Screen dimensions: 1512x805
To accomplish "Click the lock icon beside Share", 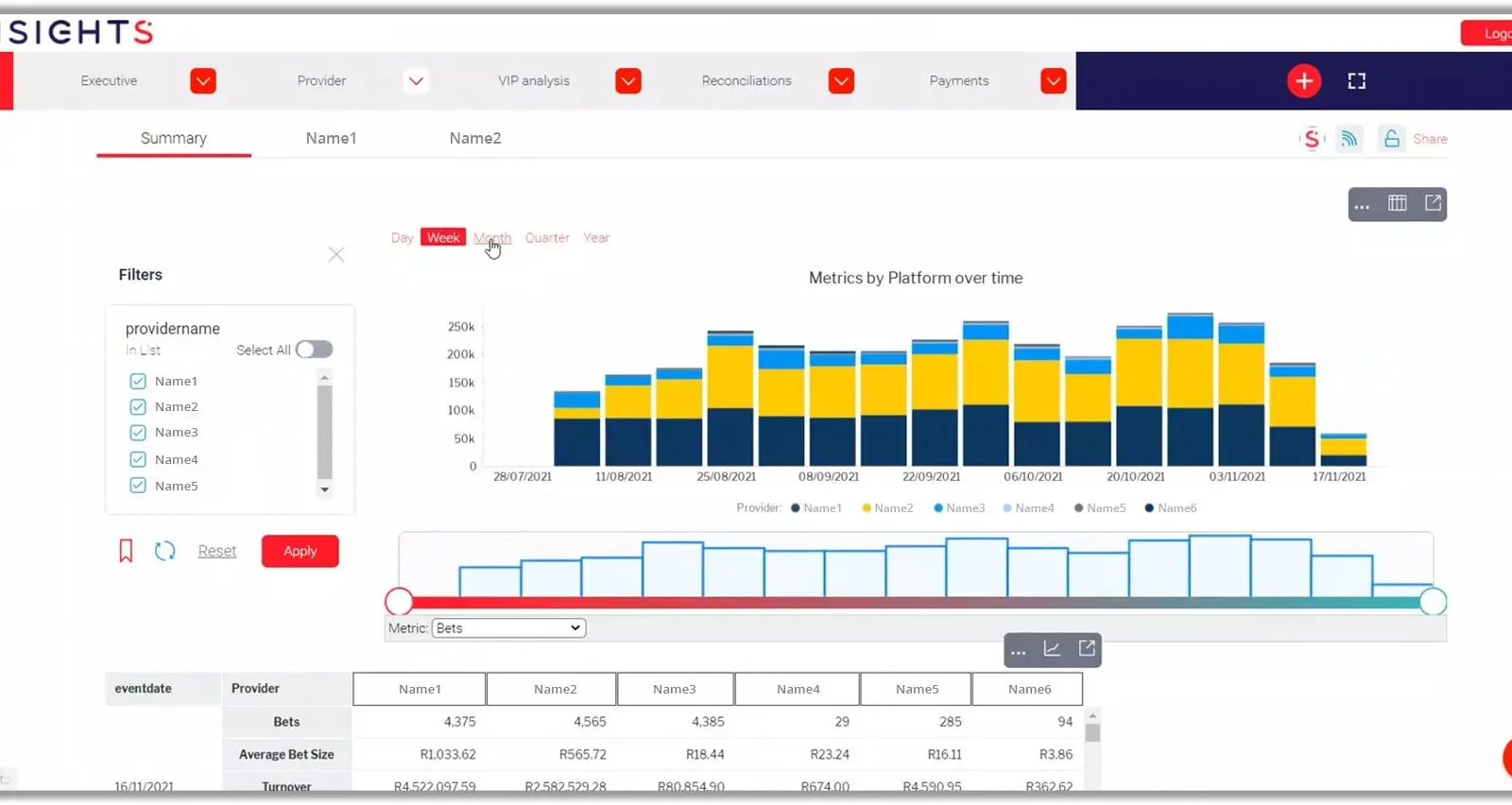I will pyautogui.click(x=1391, y=139).
